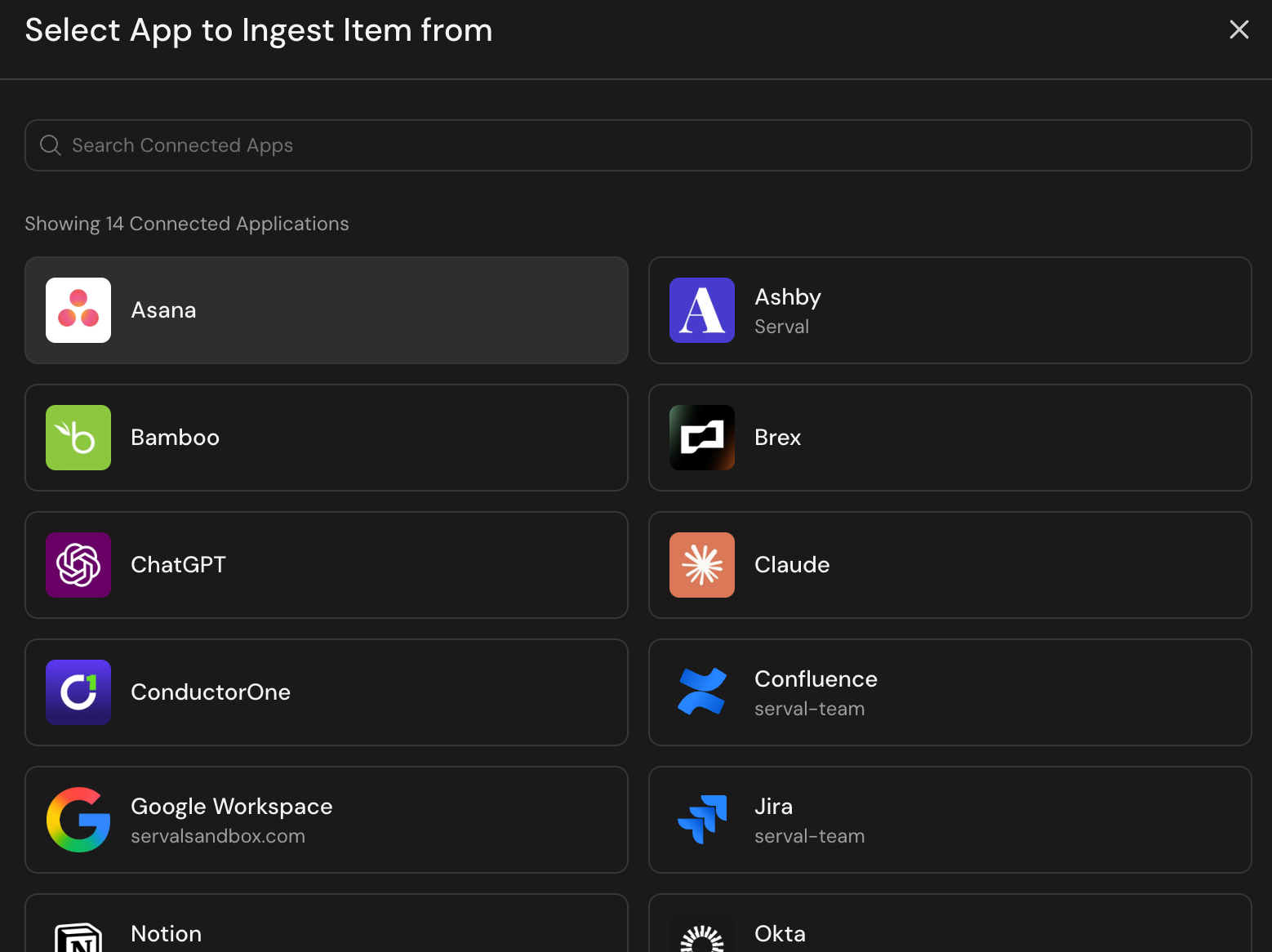This screenshot has width=1272, height=952.
Task: Click the 'Select App to Ingest Item from' title
Action: click(x=259, y=31)
